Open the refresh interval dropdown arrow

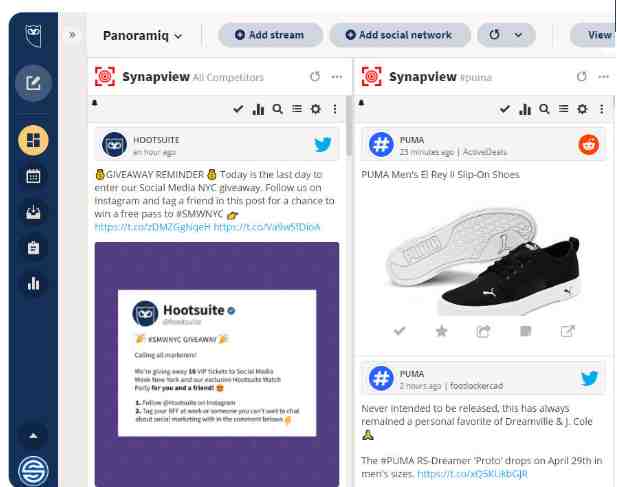518,35
